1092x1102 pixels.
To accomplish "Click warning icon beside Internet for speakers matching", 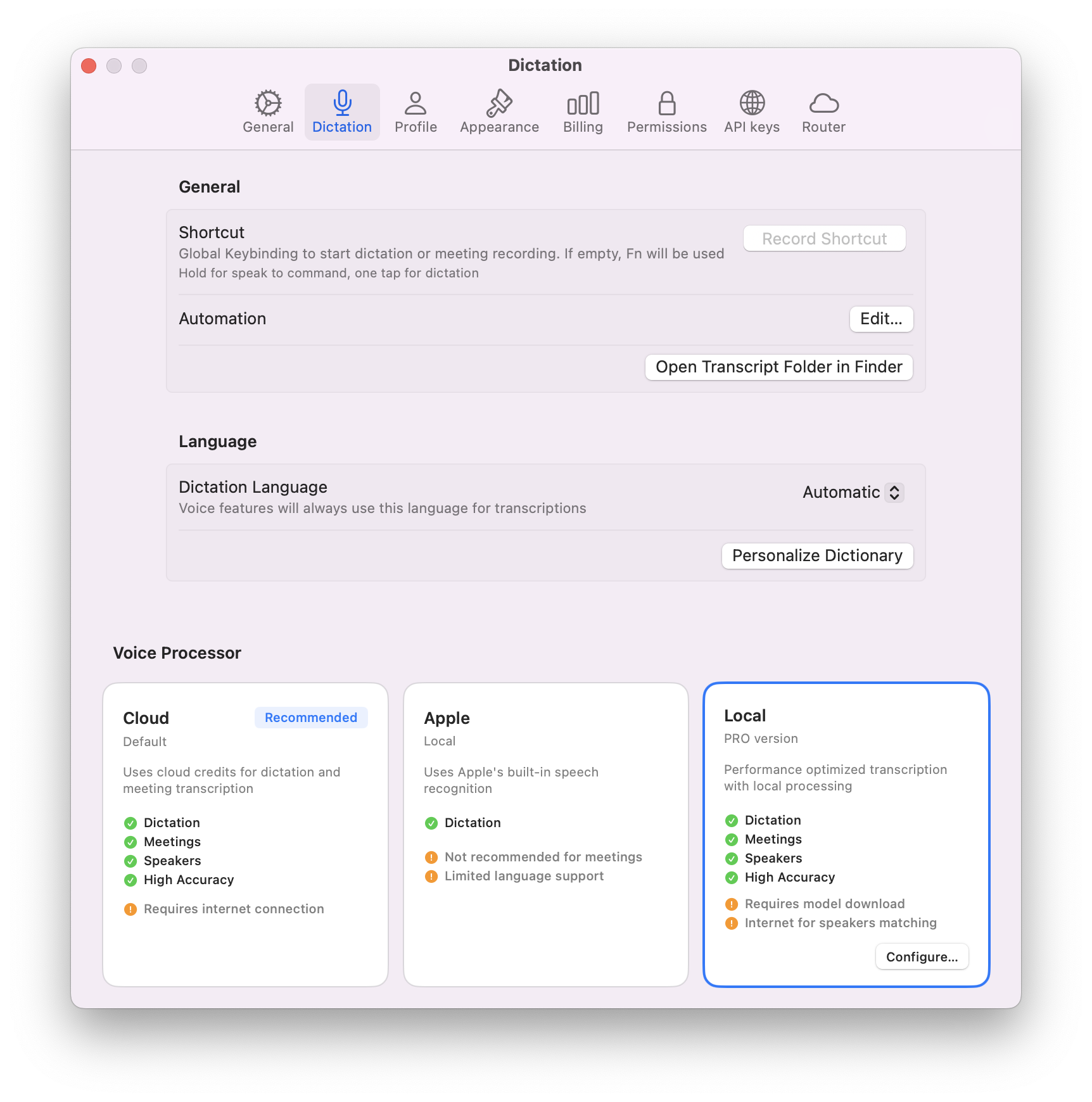I will pos(732,923).
